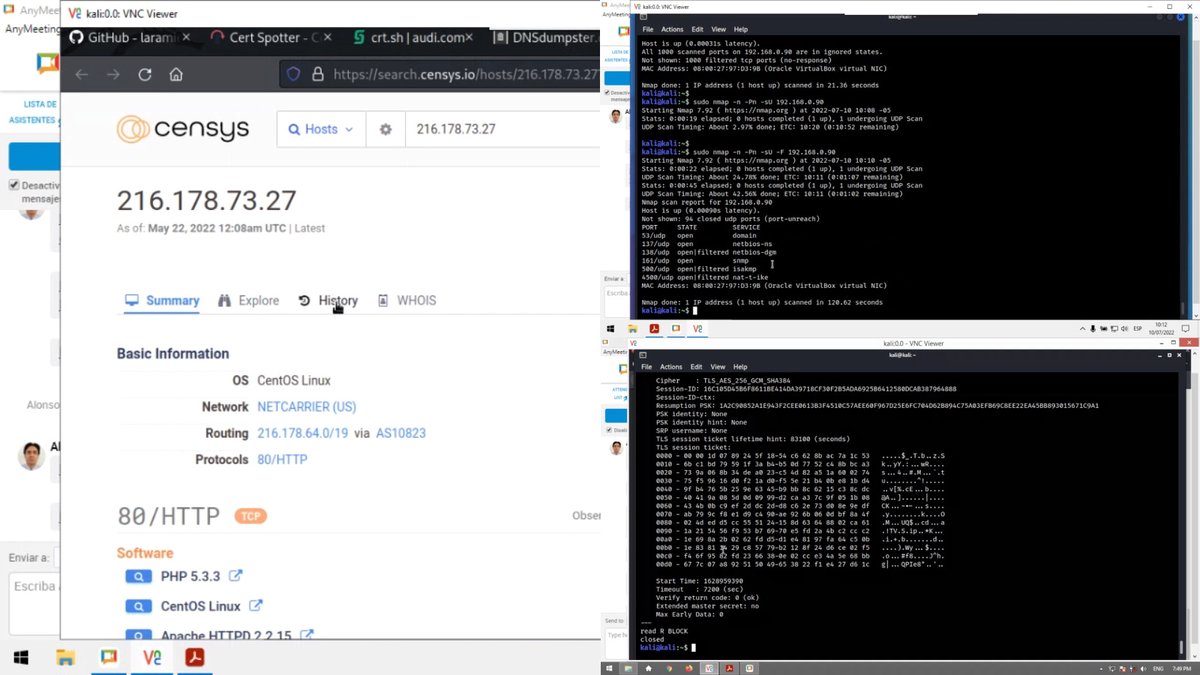Image resolution: width=1200 pixels, height=675 pixels.
Task: Click the padlock site security icon
Action: [x=317, y=74]
